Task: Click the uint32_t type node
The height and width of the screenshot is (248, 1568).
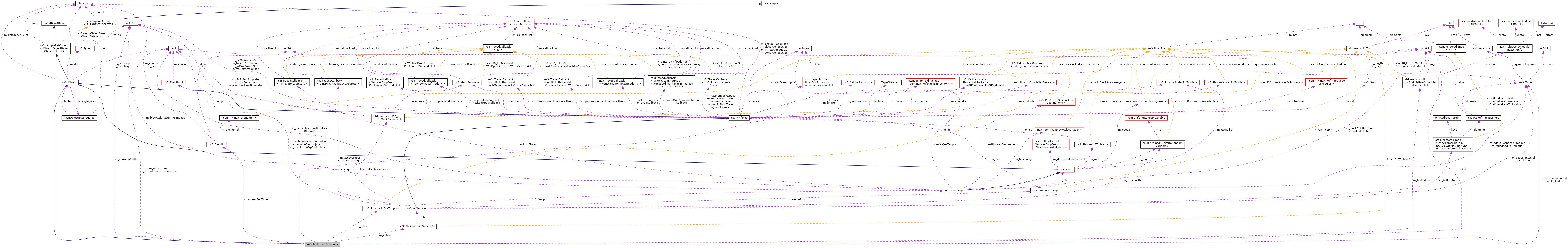Action: pyautogui.click(x=83, y=4)
